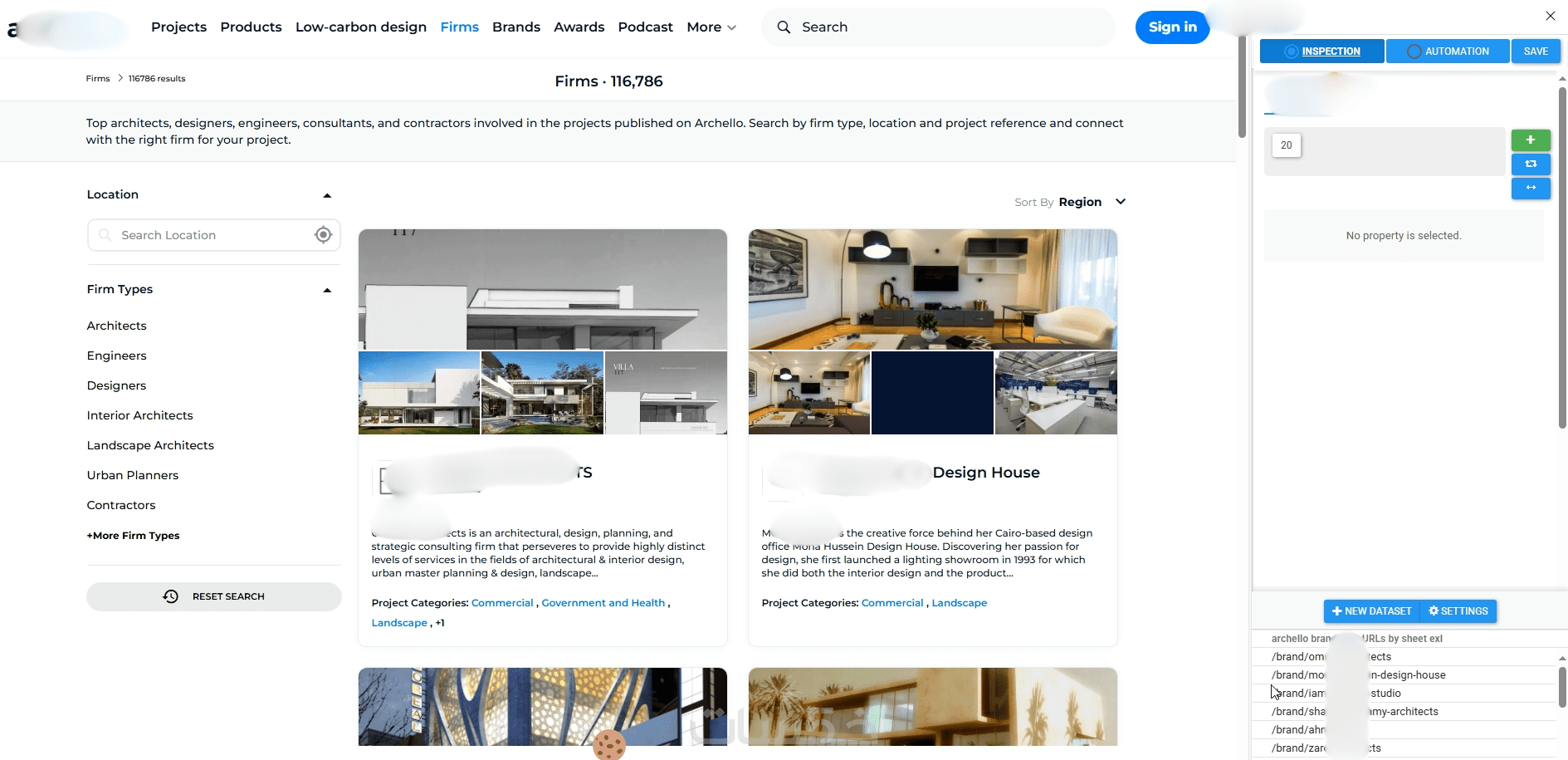Screen dimensions: 1568x760
Task: Click the cookie icon at page bottom
Action: pyautogui.click(x=609, y=745)
